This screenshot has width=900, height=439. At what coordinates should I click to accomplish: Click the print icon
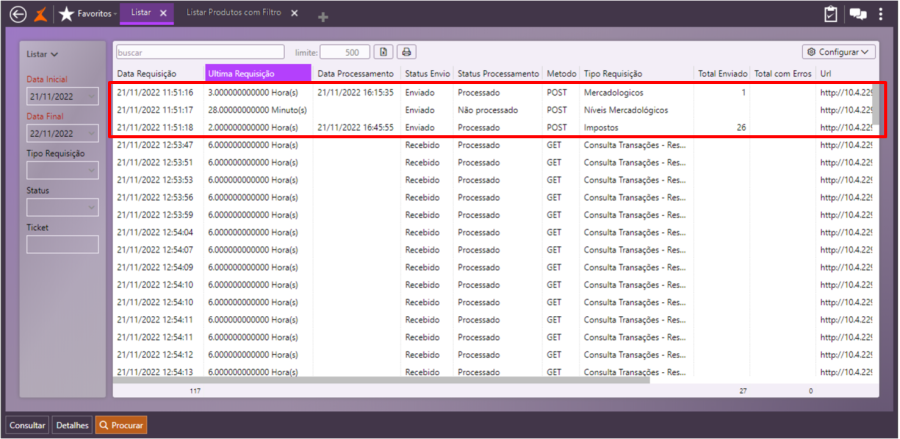coord(406,52)
